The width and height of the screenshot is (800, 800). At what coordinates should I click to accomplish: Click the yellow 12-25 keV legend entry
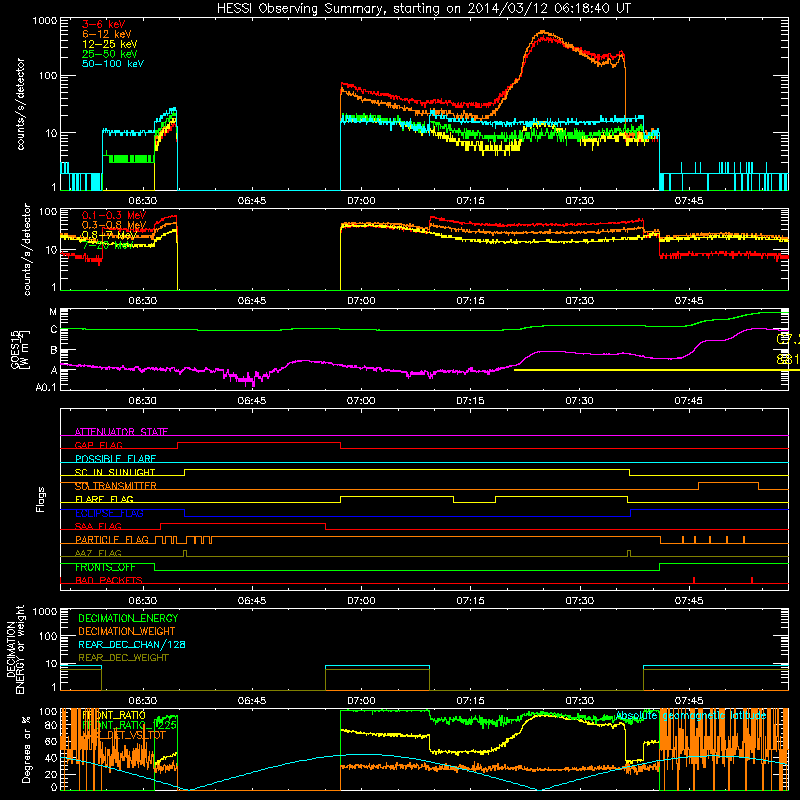[x=110, y=44]
